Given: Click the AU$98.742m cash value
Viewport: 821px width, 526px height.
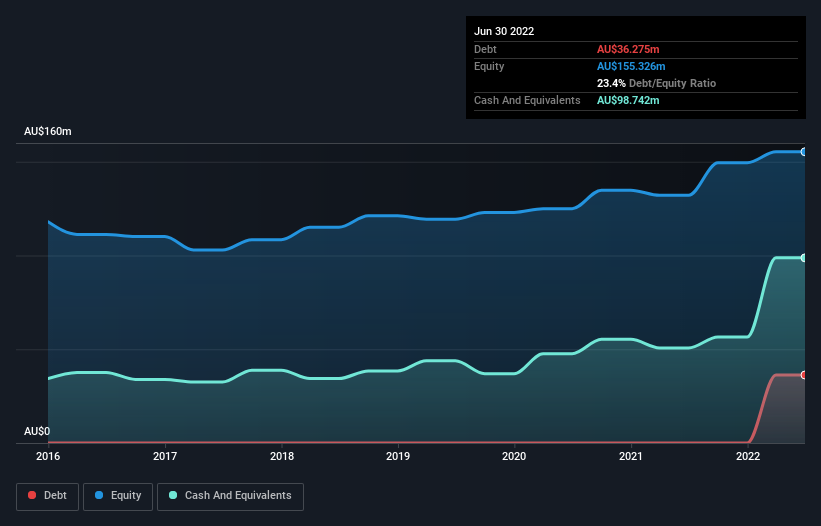Looking at the screenshot, I should (628, 100).
